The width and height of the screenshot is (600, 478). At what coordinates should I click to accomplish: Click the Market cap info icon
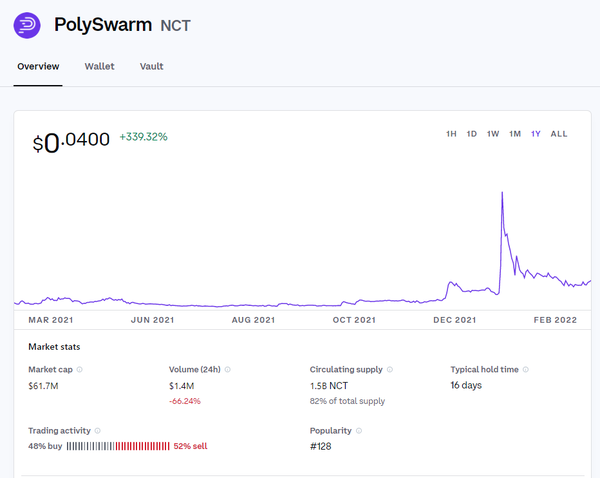pos(80,370)
